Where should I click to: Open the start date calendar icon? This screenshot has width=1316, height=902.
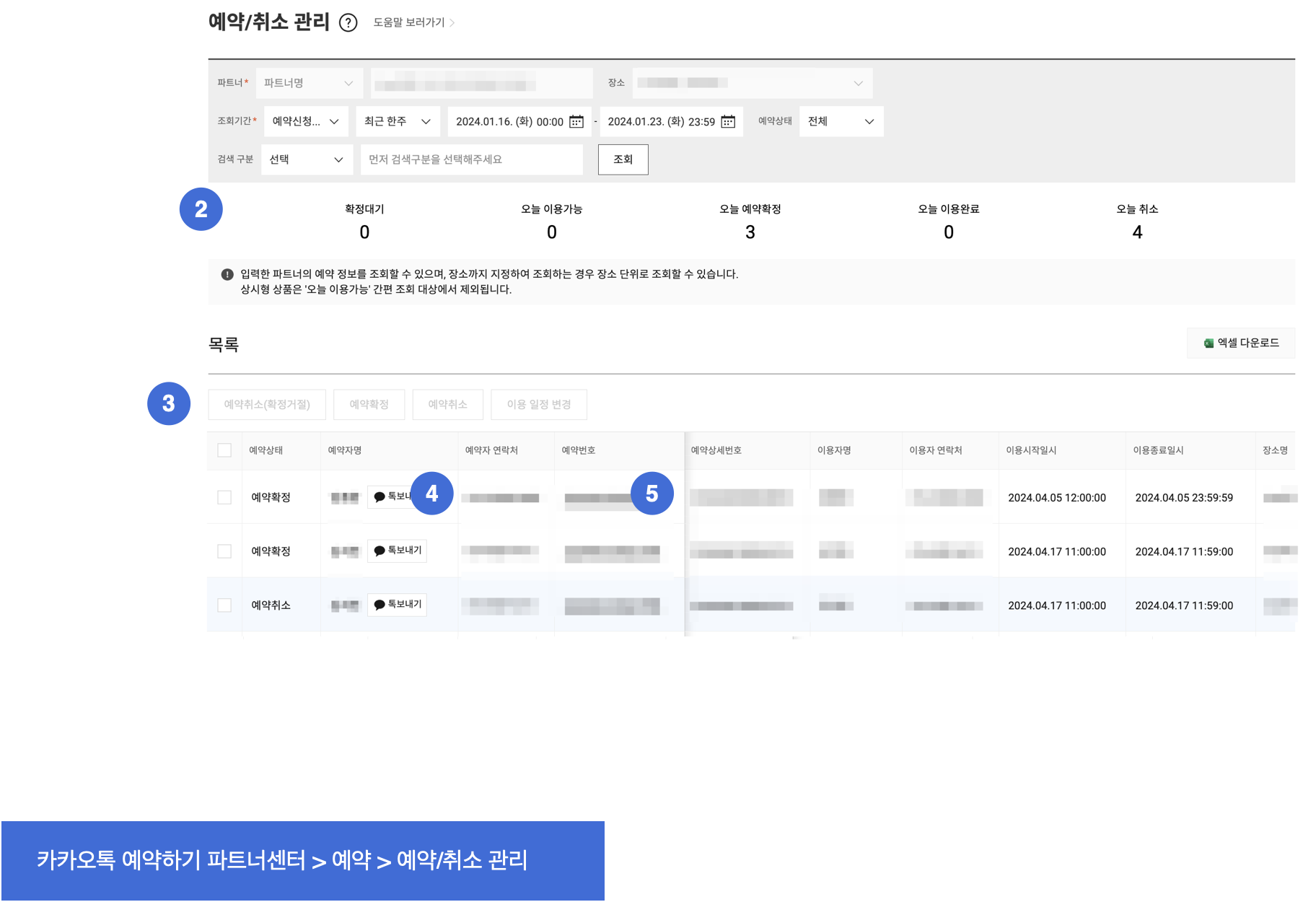[x=576, y=121]
